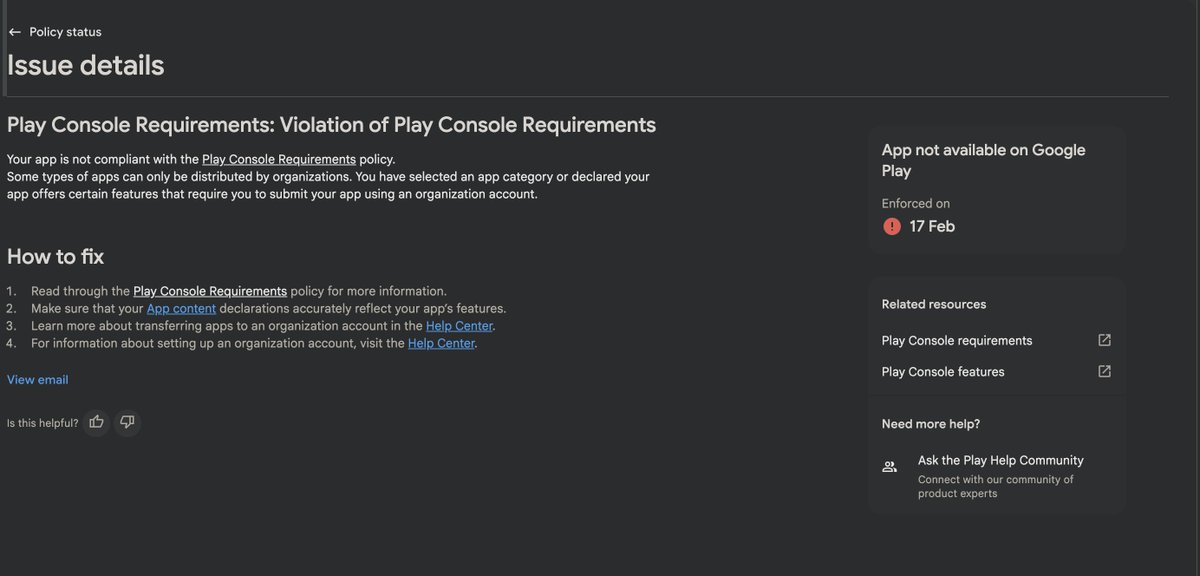The width and height of the screenshot is (1200, 576).
Task: Click the red enforcement alert icon
Action: point(892,227)
